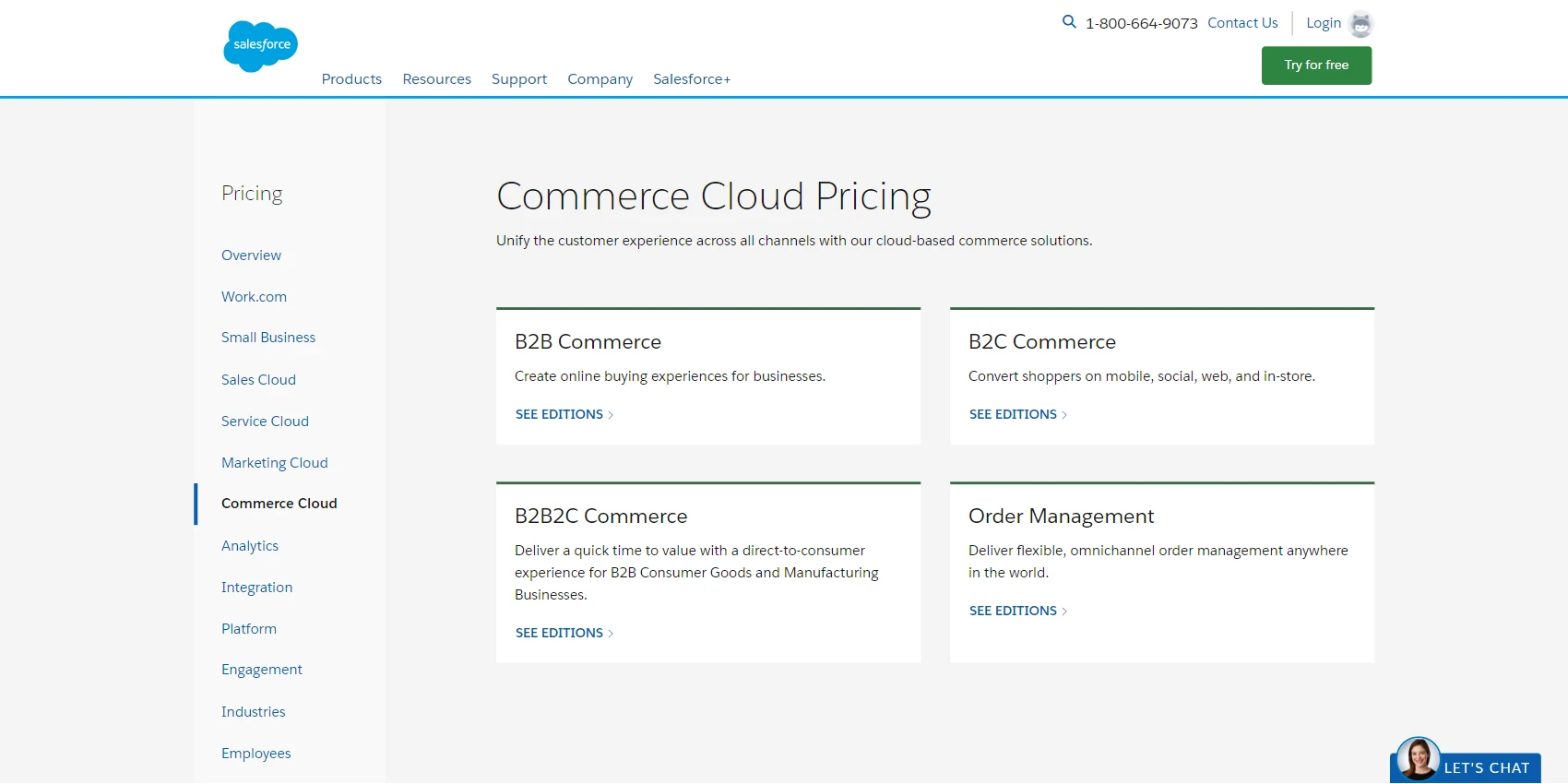Click the Commerce Cloud Pricing heading
Screen dimensions: 1568x784
(x=714, y=197)
